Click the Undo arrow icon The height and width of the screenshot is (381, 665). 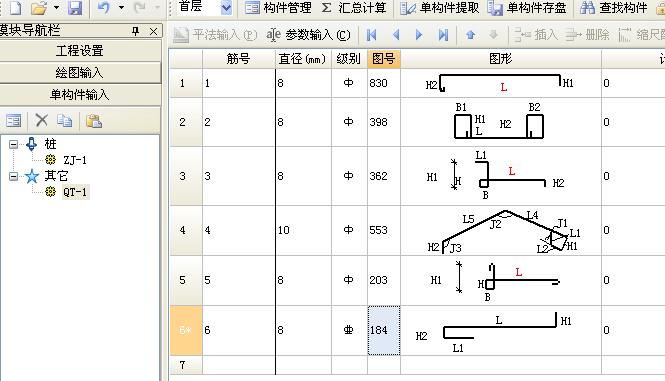coord(103,7)
